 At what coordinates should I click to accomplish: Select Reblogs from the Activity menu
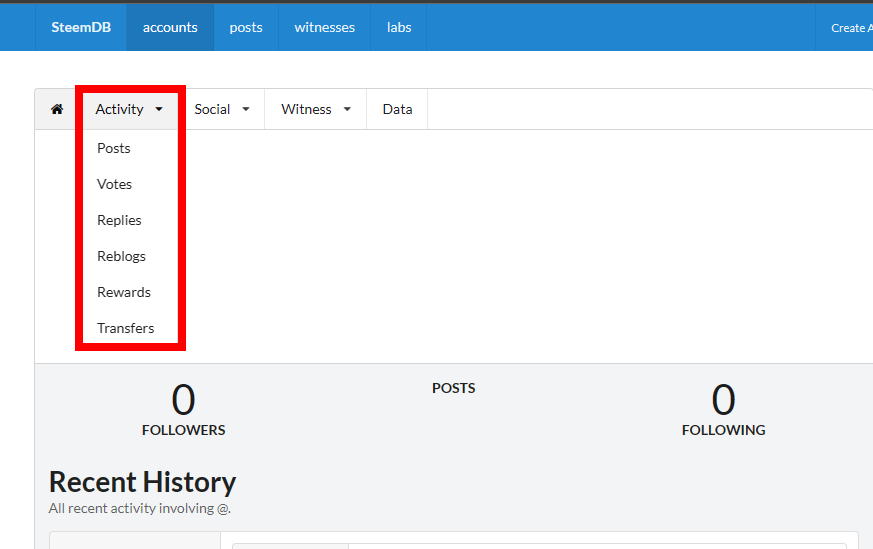point(121,256)
